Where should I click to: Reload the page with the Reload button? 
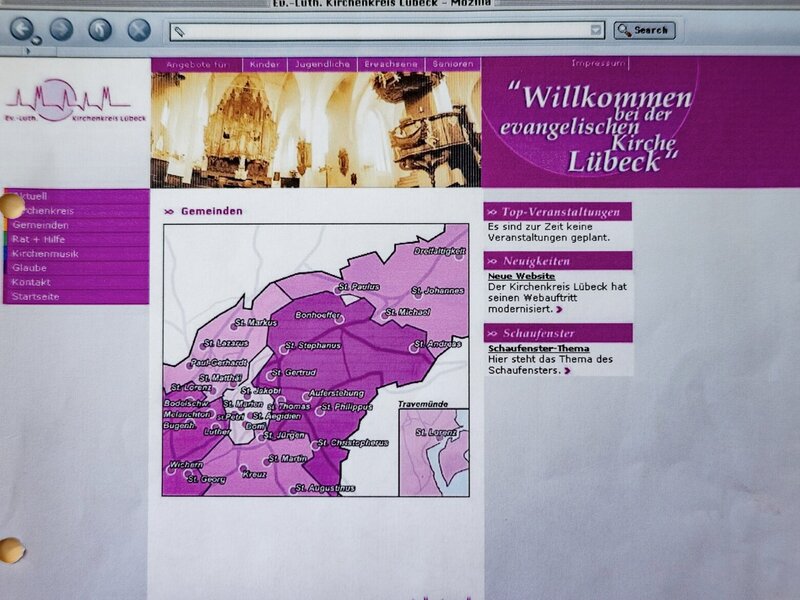pyautogui.click(x=100, y=29)
